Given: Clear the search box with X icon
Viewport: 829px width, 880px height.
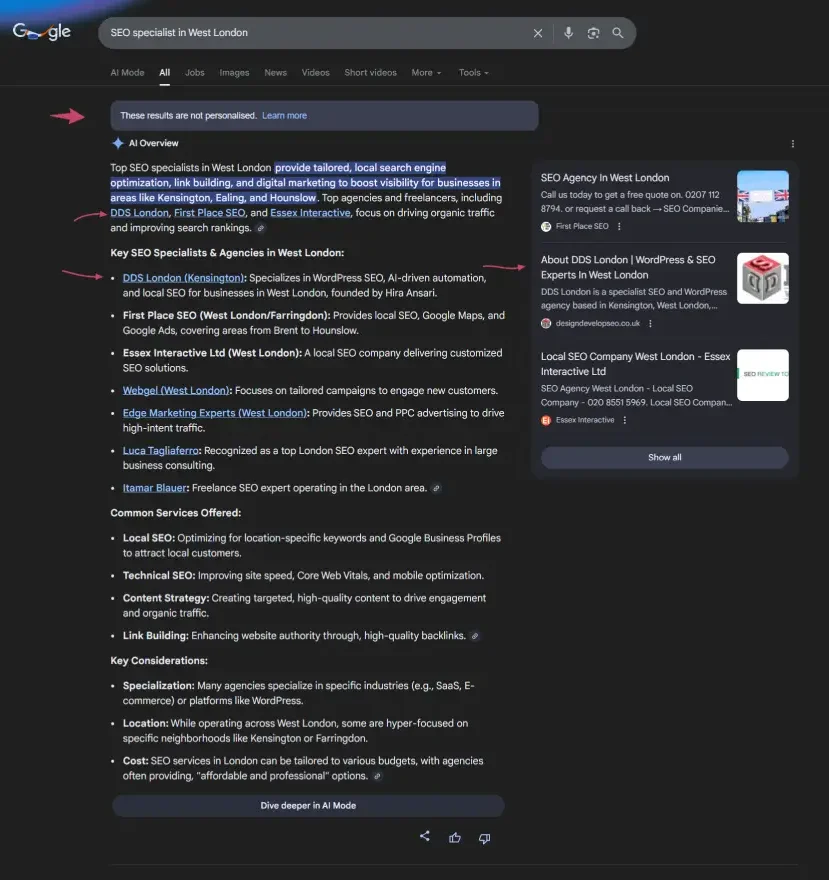Looking at the screenshot, I should [538, 33].
